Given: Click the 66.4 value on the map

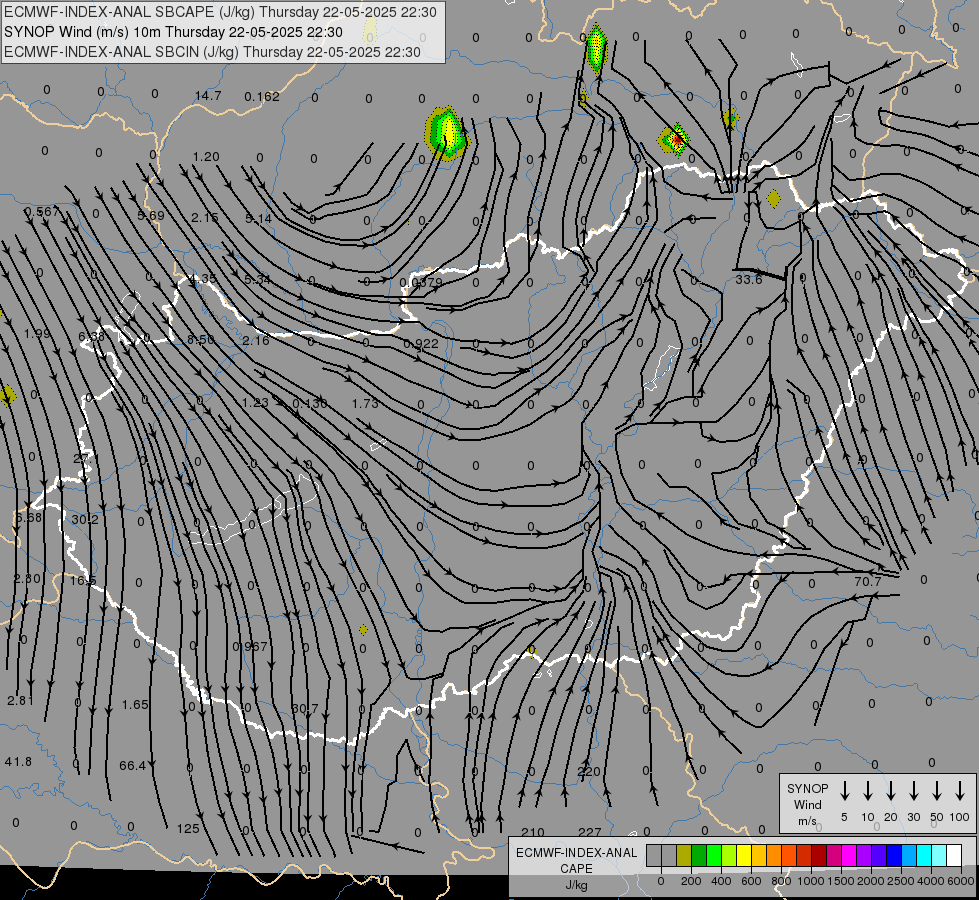Looking at the screenshot, I should tap(132, 765).
